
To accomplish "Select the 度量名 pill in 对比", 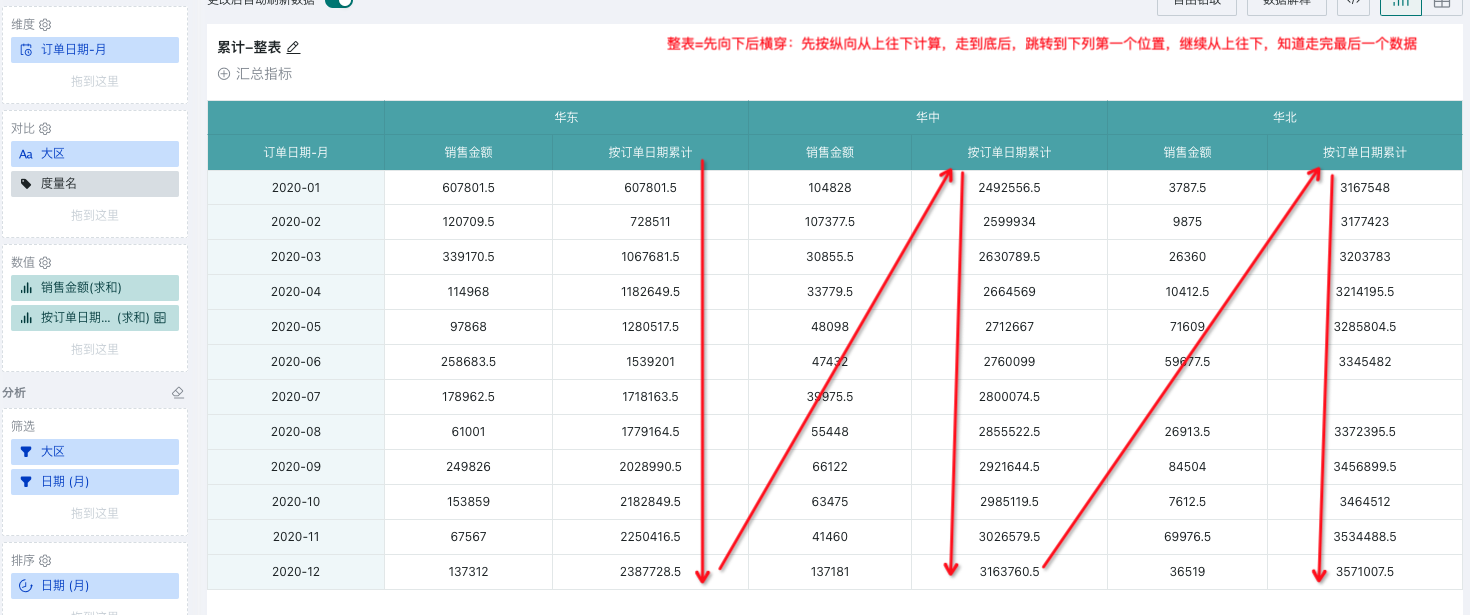I will click(95, 184).
